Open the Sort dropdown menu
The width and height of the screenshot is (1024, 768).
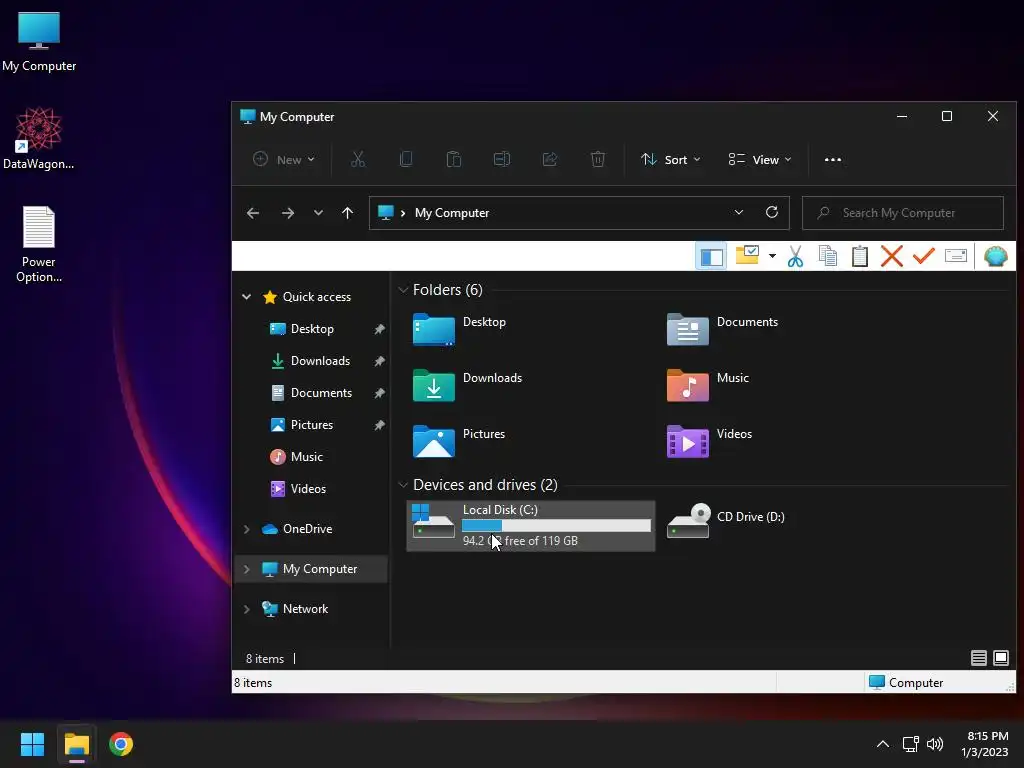671,159
